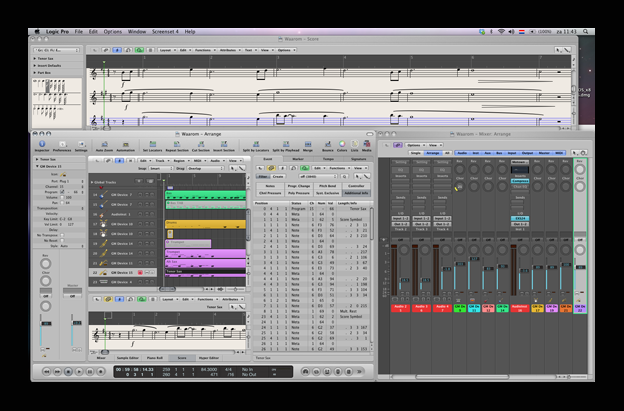The height and width of the screenshot is (411, 624).
Task: Open the Options menu in the menu bar
Action: pos(113,31)
